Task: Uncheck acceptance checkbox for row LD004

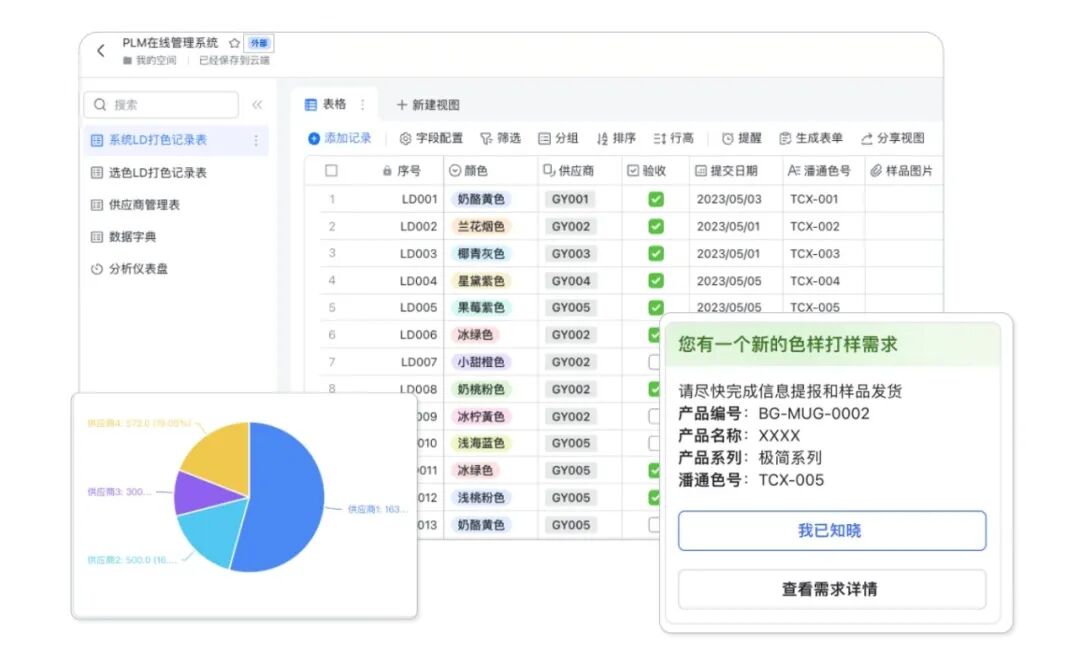Action: [656, 280]
